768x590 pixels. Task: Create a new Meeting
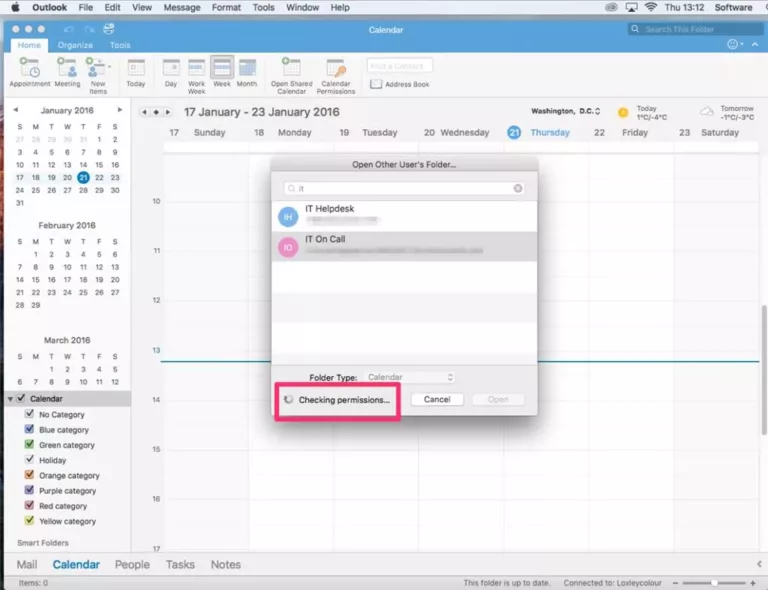tap(67, 72)
